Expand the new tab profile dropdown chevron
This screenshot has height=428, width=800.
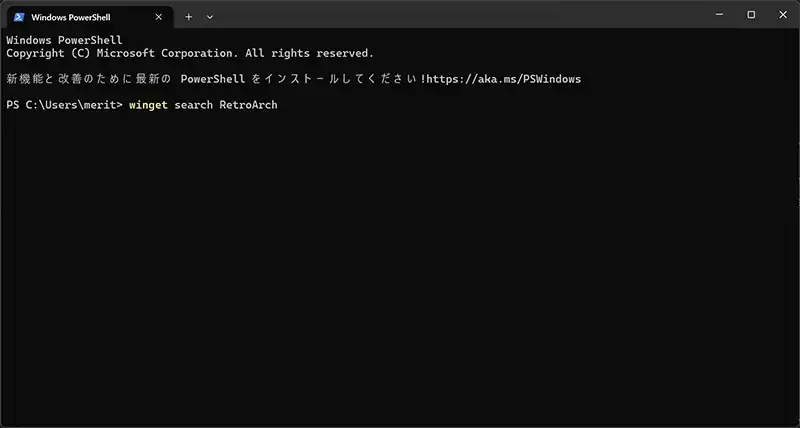[x=210, y=17]
